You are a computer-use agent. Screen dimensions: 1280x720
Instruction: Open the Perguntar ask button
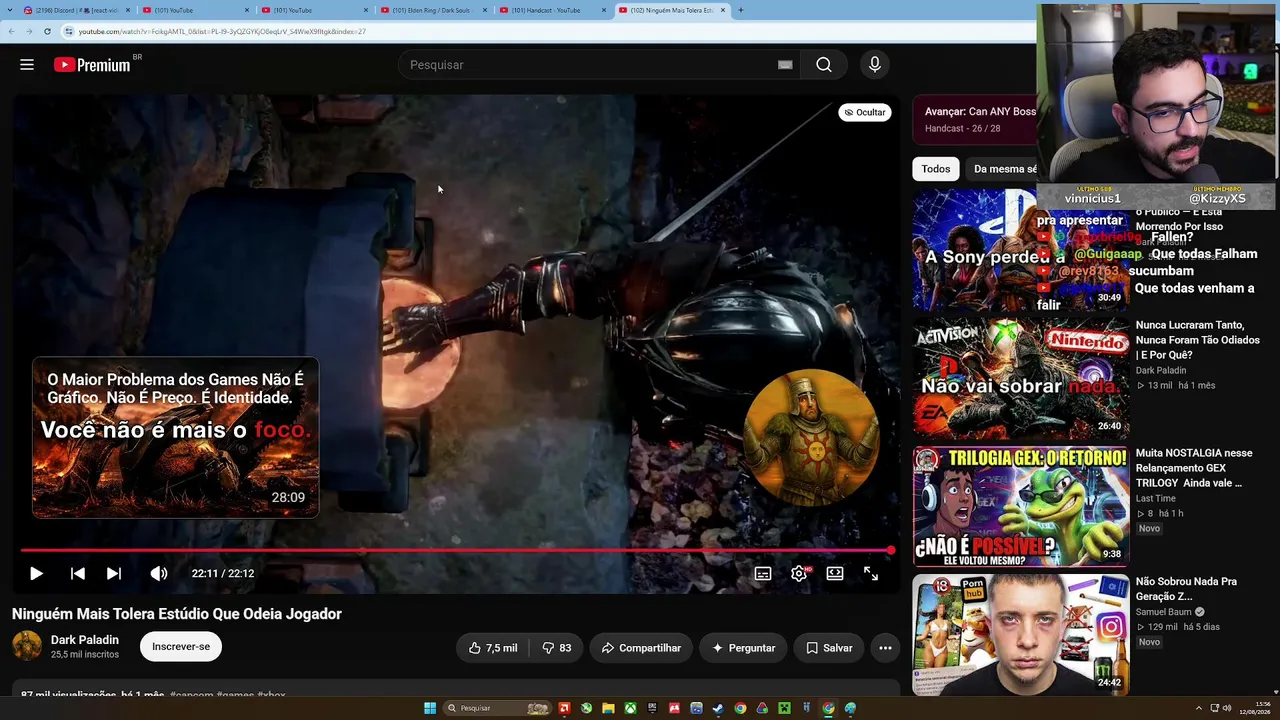tap(743, 648)
